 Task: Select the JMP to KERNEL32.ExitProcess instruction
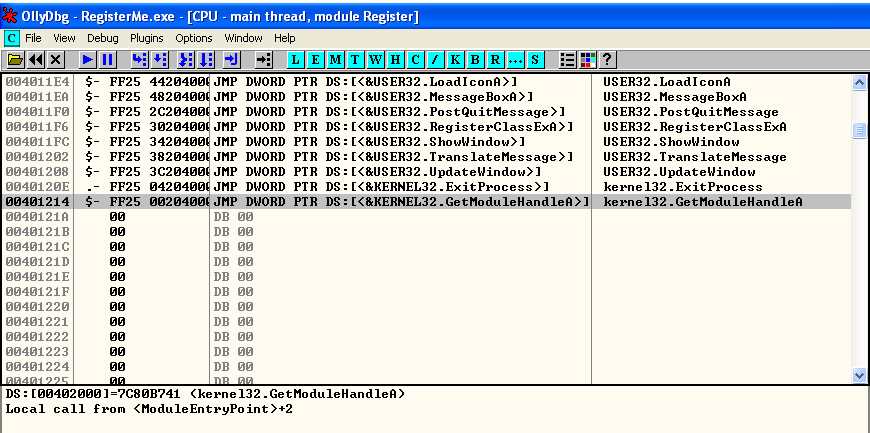[x=381, y=187]
